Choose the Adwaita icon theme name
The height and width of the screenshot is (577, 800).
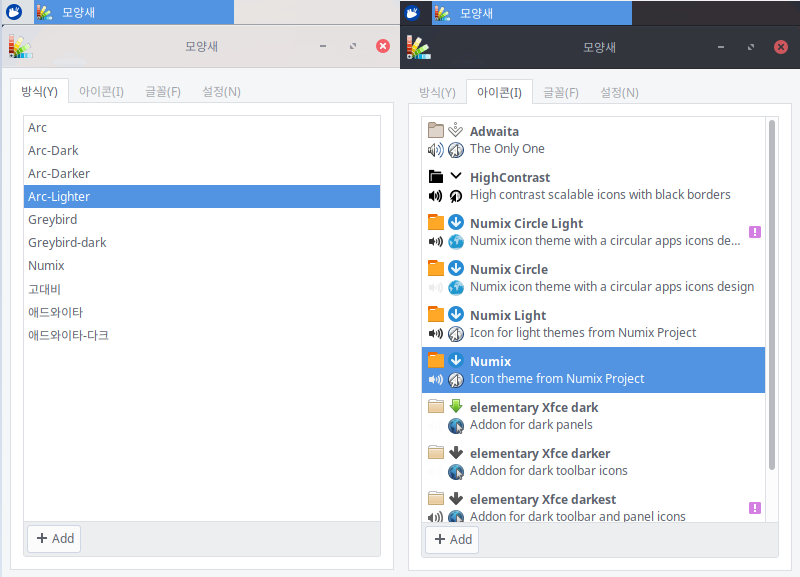point(494,132)
